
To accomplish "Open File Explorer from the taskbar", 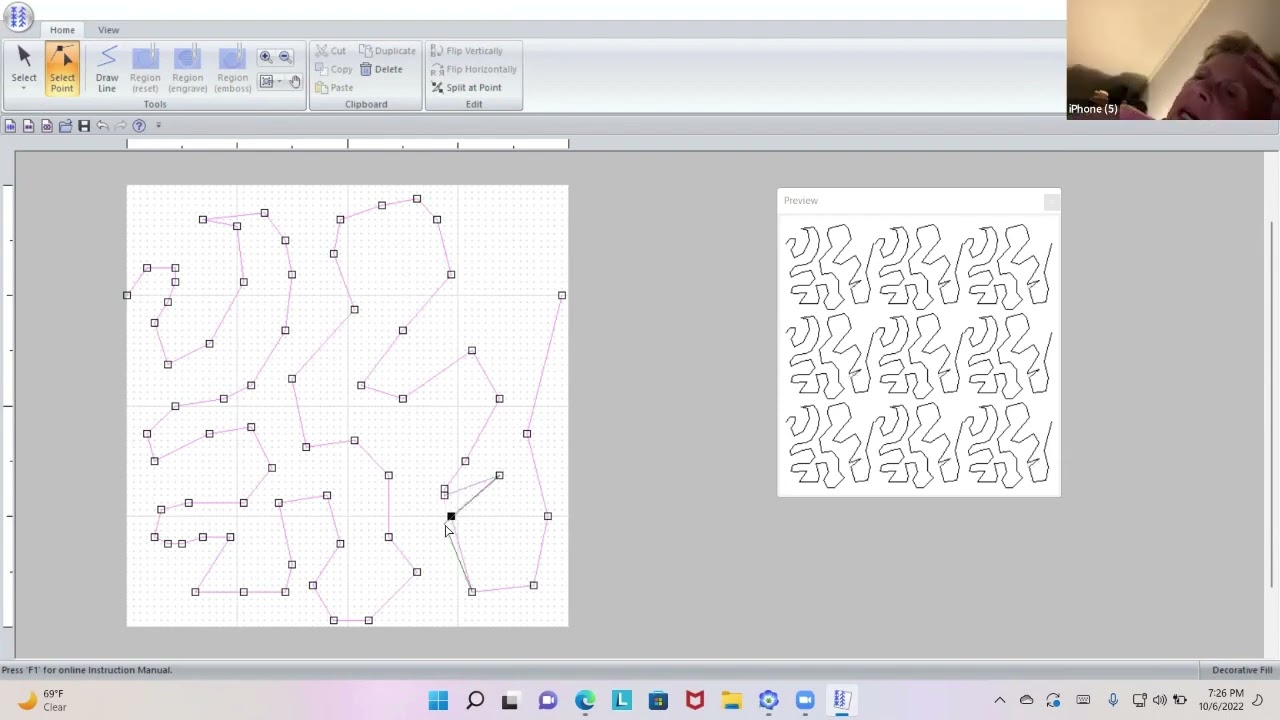I will (731, 700).
